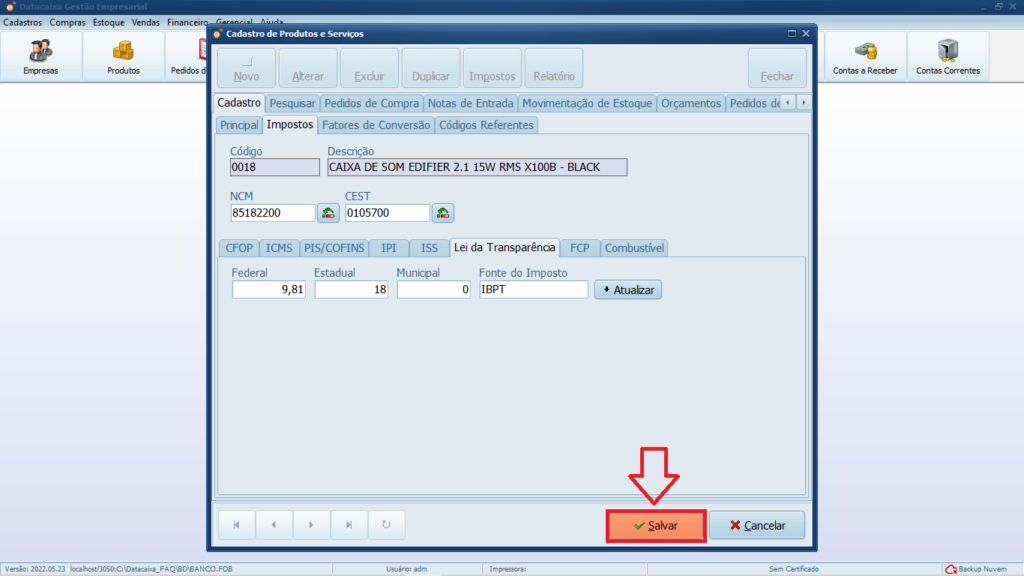Screen dimensions: 1024x576
Task: Switch to the ICMS tab
Action: [279, 248]
